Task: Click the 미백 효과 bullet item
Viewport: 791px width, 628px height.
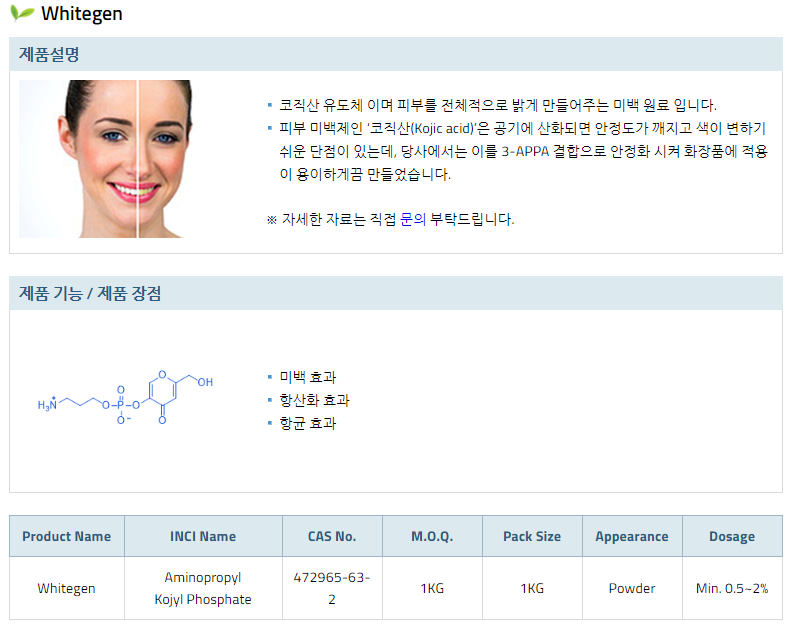Action: (308, 377)
